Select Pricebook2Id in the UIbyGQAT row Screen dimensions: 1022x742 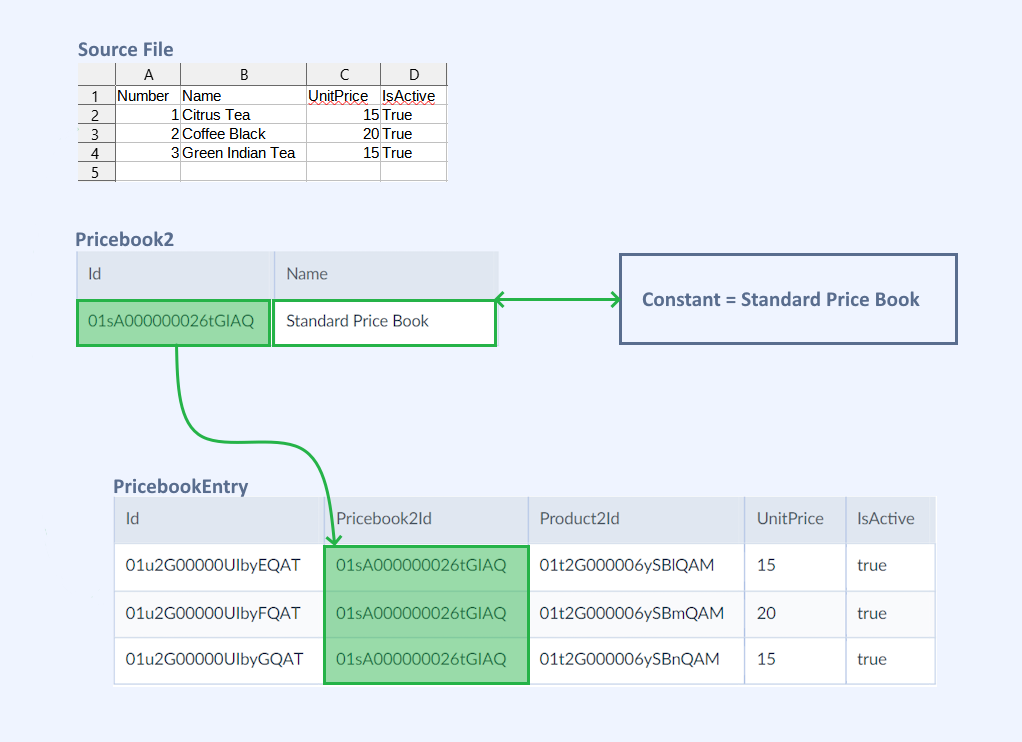(x=426, y=660)
